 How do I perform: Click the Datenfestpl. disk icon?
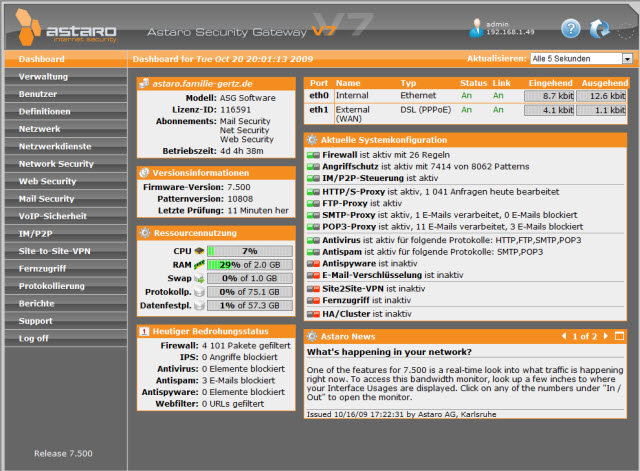pos(199,305)
